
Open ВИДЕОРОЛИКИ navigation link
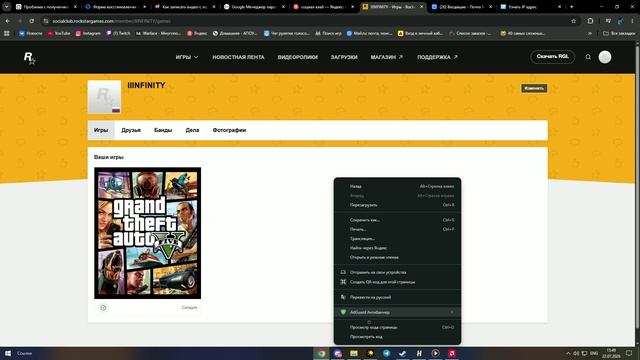pos(298,57)
